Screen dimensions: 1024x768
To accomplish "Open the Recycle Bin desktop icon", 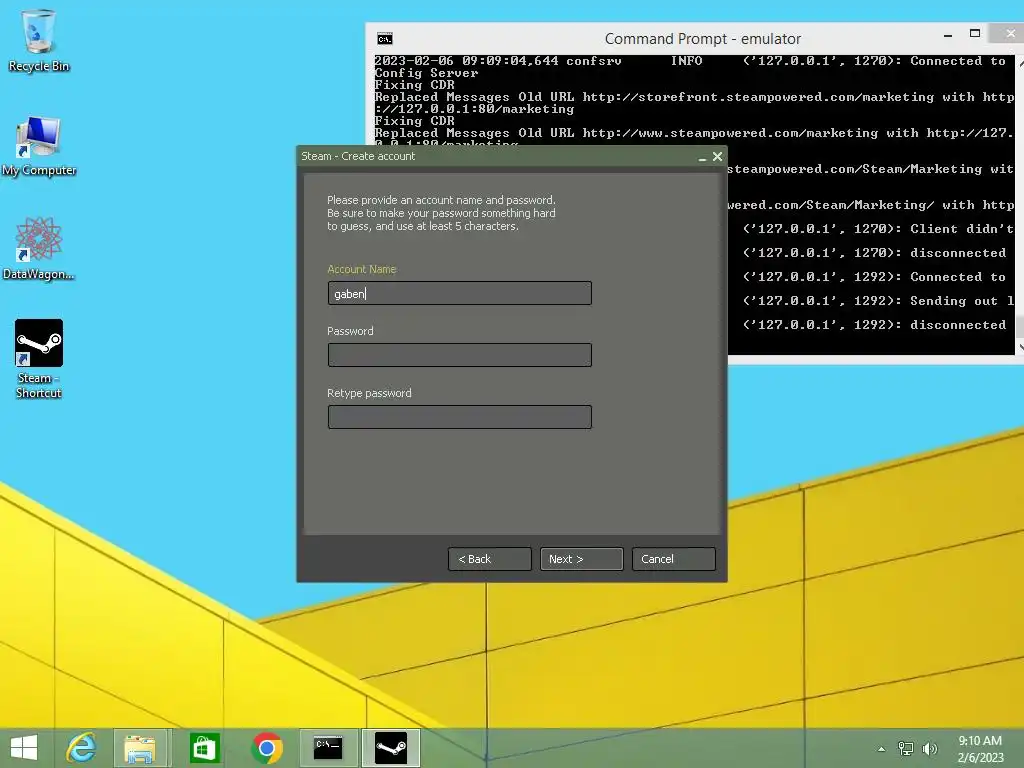I will (x=39, y=41).
